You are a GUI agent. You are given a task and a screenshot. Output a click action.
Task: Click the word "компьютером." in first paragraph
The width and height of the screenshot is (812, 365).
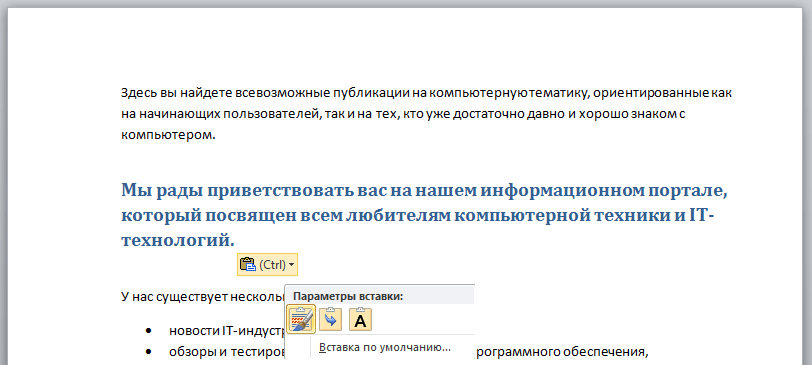click(168, 135)
